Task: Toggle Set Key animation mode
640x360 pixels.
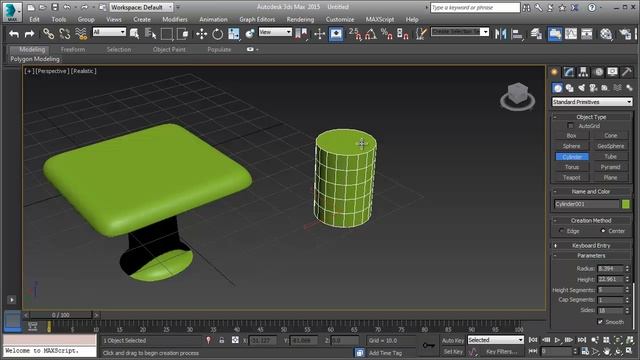Action: 453,351
